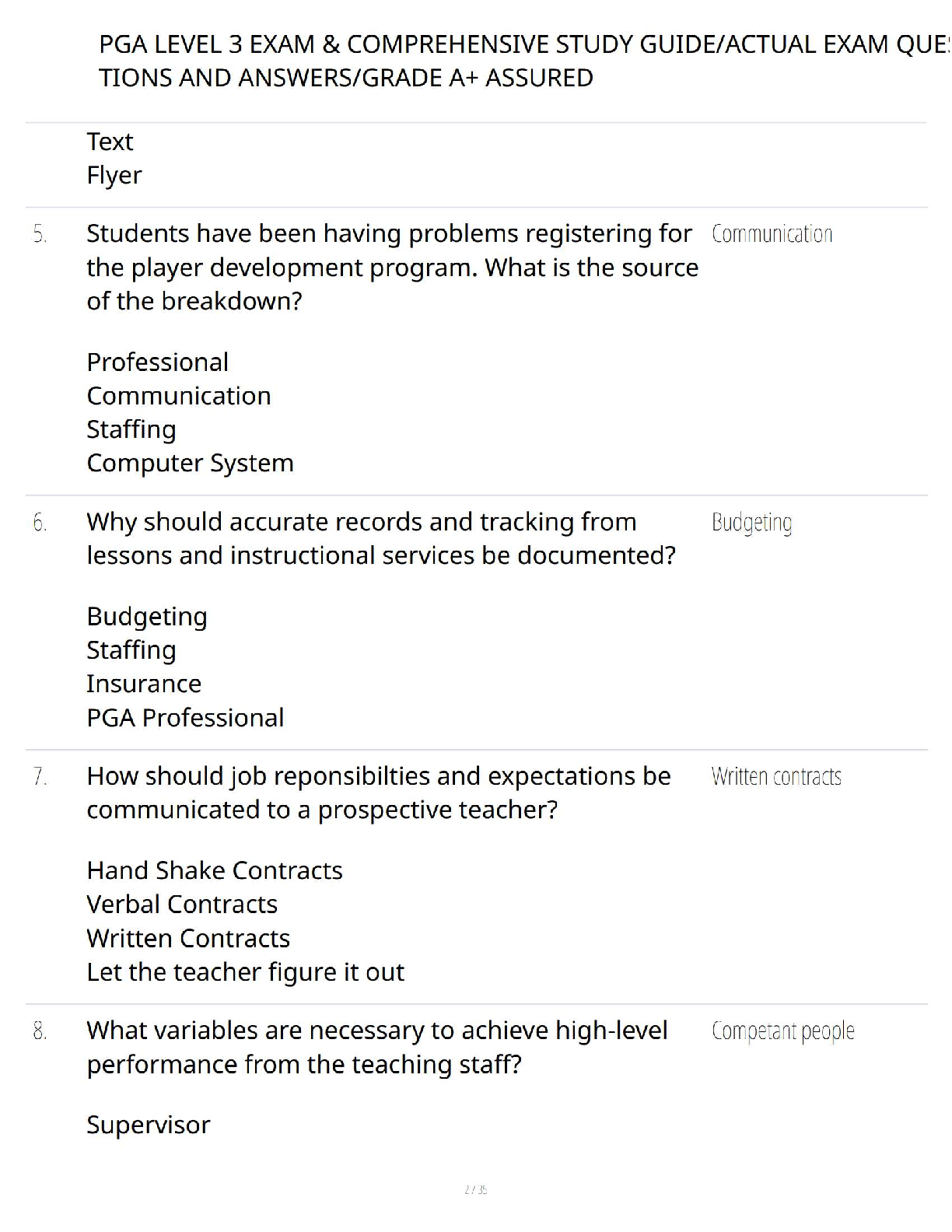Click the right-column "Written contracts" answer key
This screenshot has height=1232, width=952.
click(775, 777)
